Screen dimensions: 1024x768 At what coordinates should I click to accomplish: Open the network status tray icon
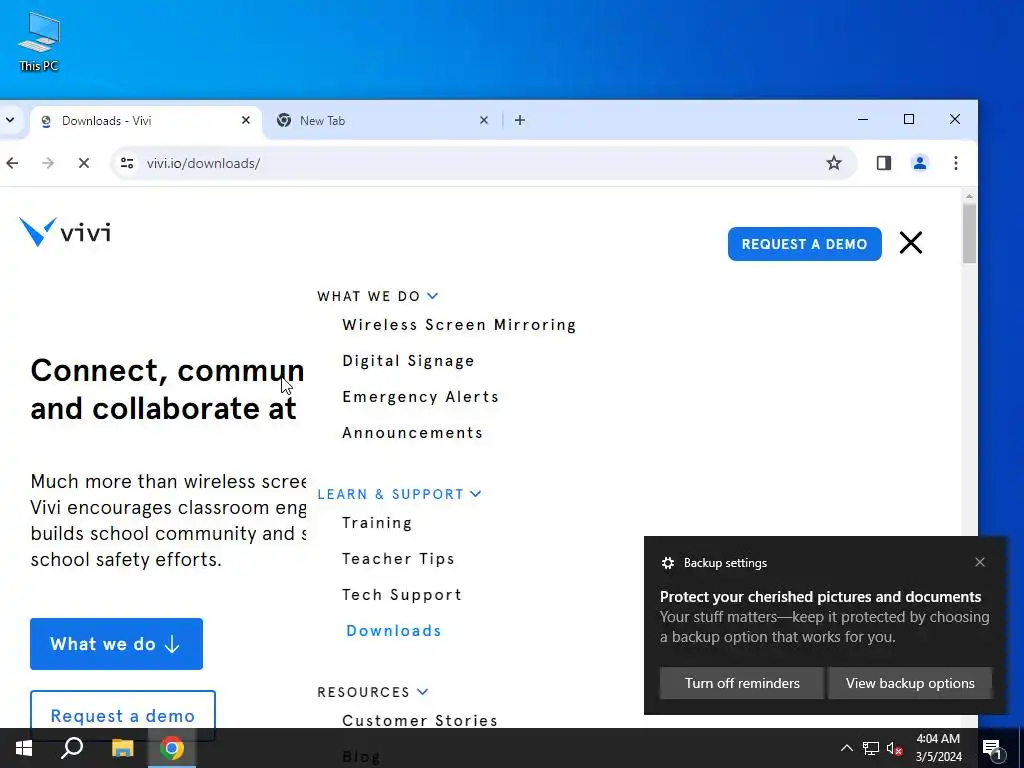click(871, 748)
